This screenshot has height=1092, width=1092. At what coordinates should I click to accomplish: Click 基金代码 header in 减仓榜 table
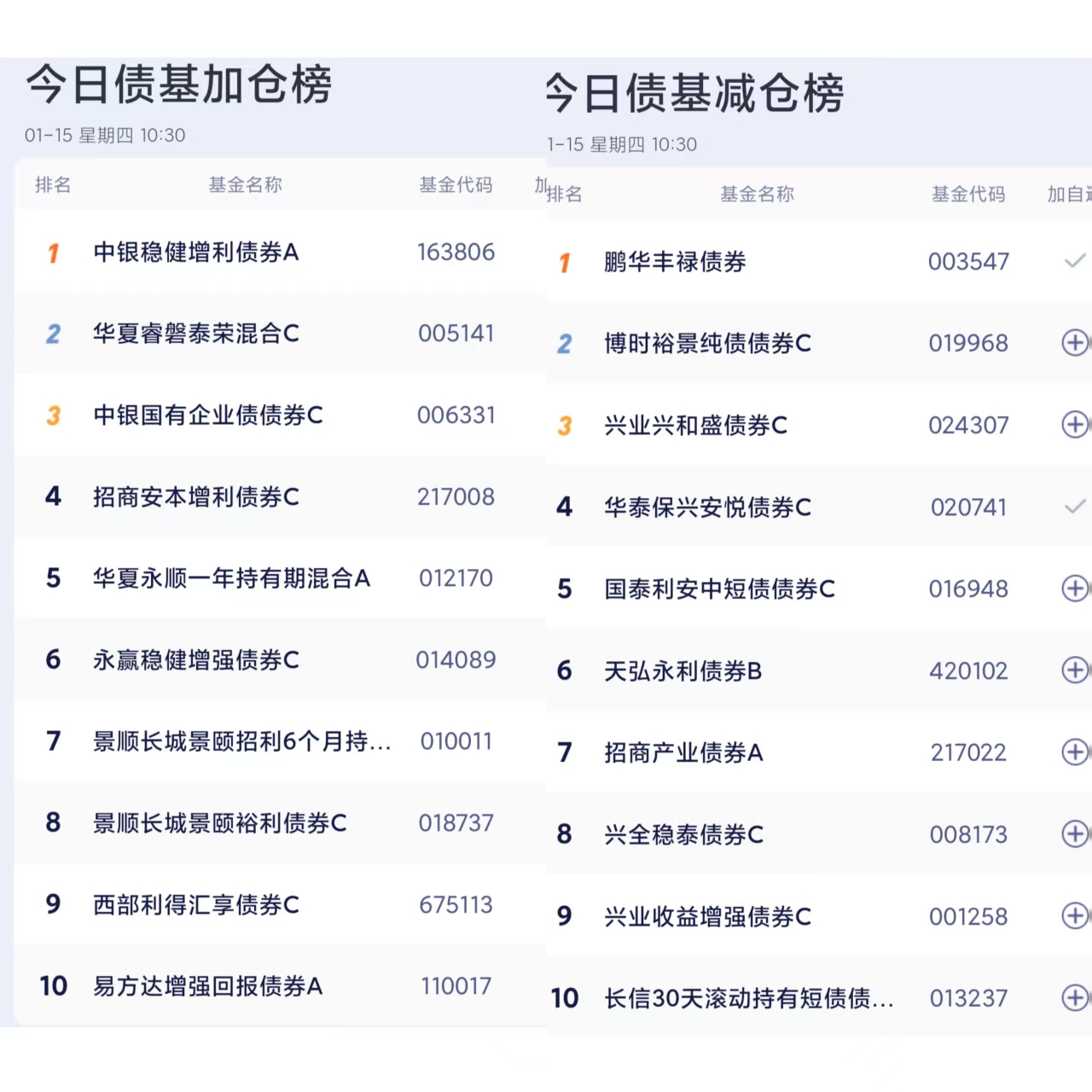968,195
